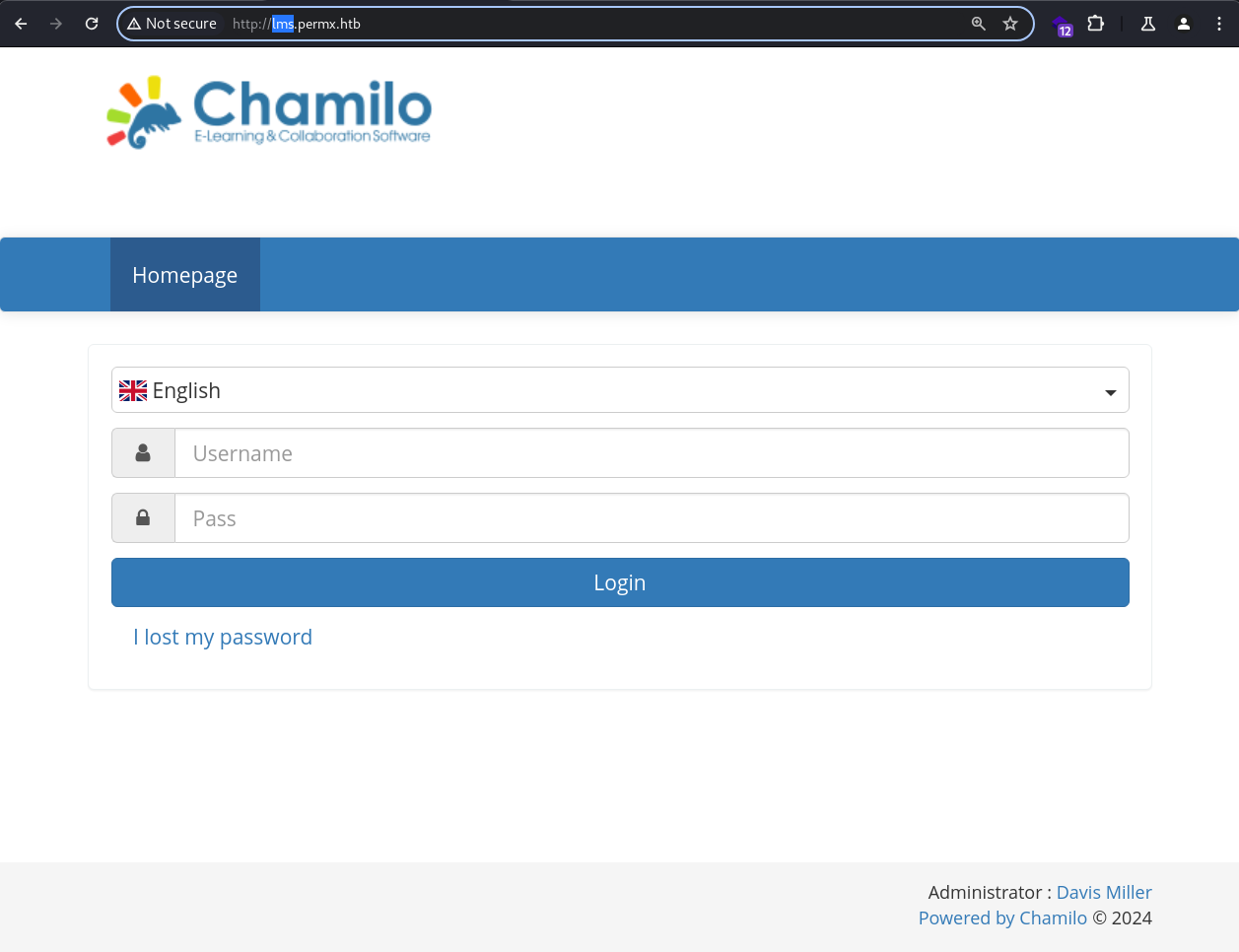The height and width of the screenshot is (952, 1239).
Task: Open the Davis Miller administrator link
Action: (x=1104, y=892)
